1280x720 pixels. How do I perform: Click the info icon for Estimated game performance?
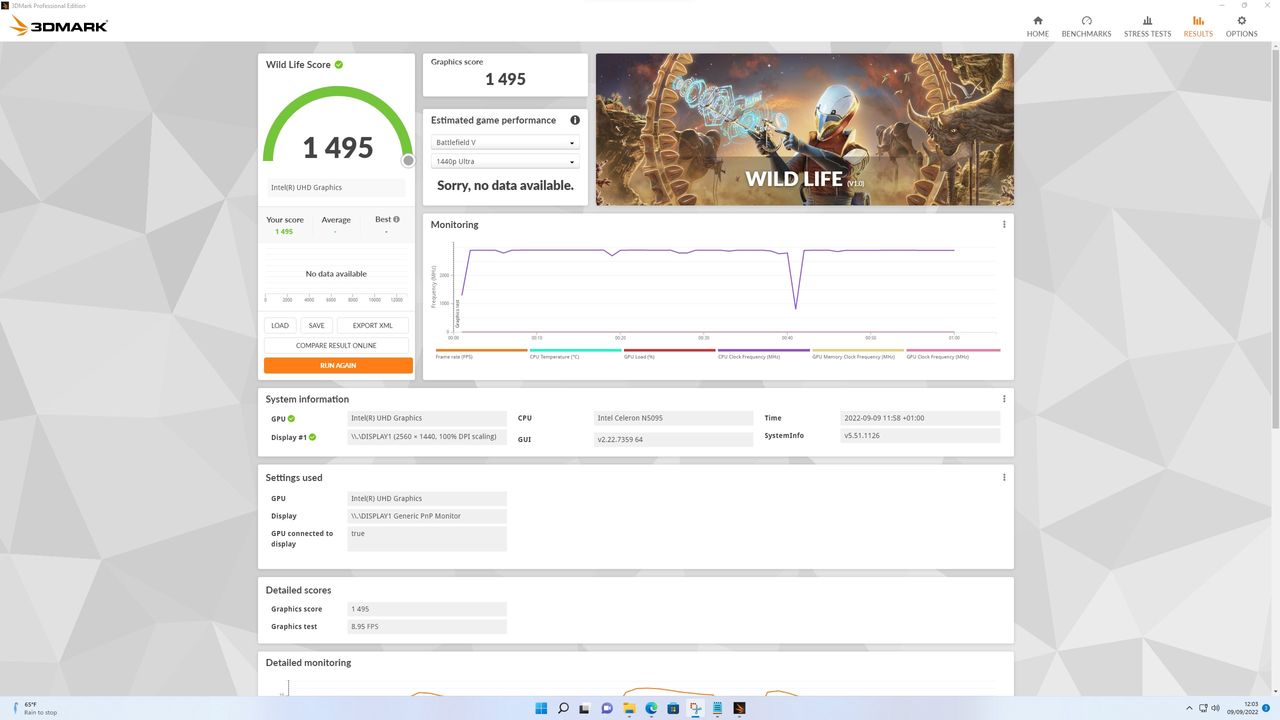(575, 120)
